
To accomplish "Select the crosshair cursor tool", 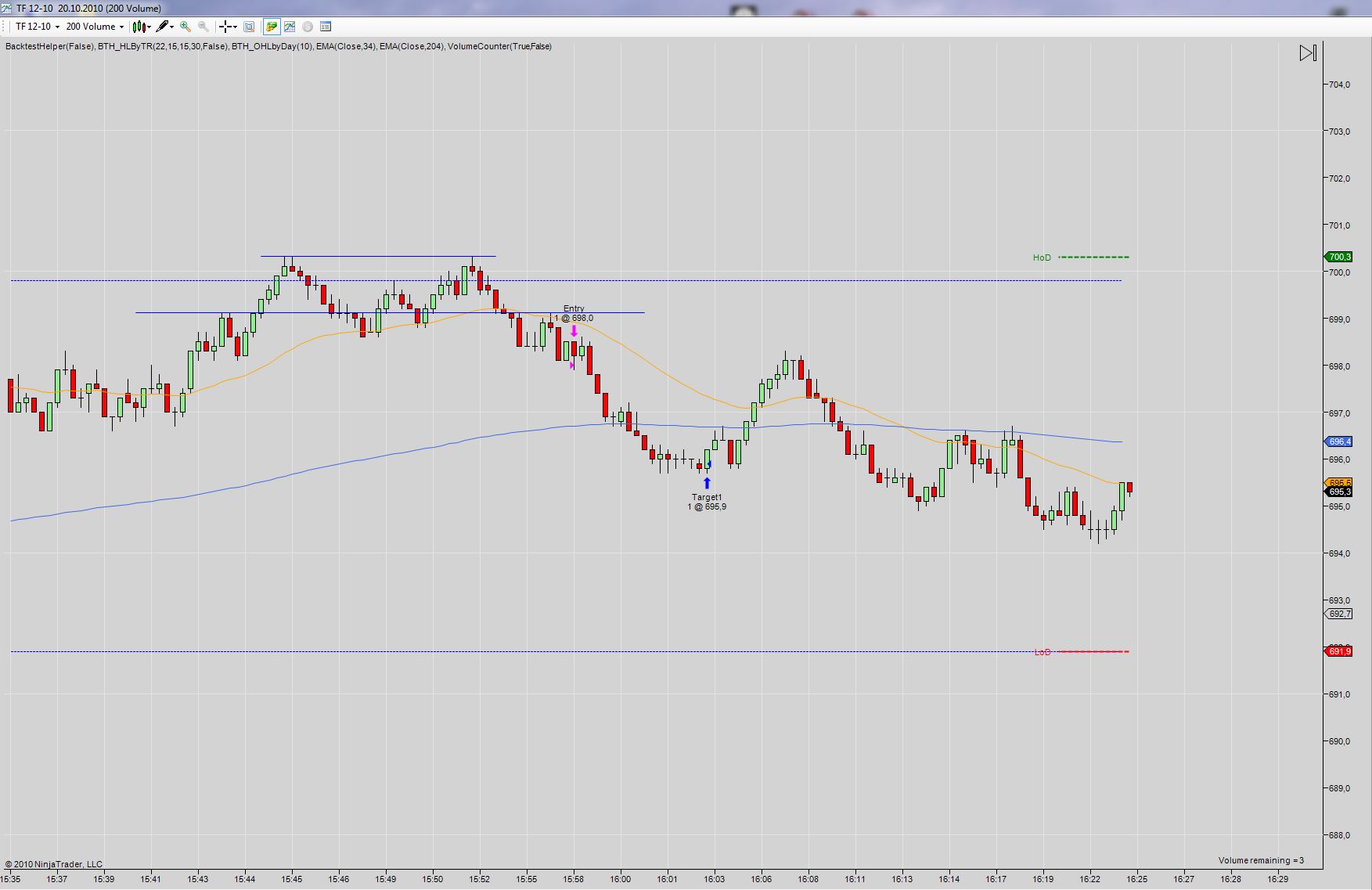I will 226,27.
